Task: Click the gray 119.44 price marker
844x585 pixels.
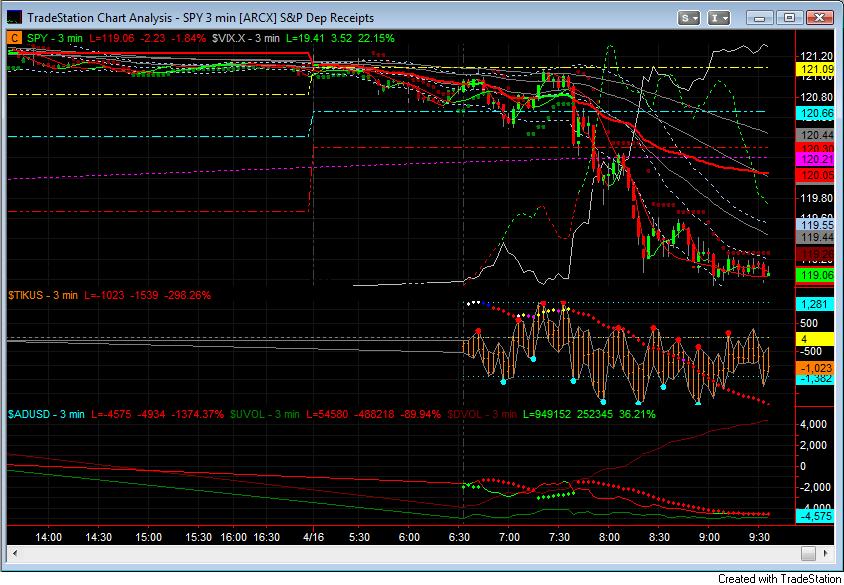Action: pos(817,237)
